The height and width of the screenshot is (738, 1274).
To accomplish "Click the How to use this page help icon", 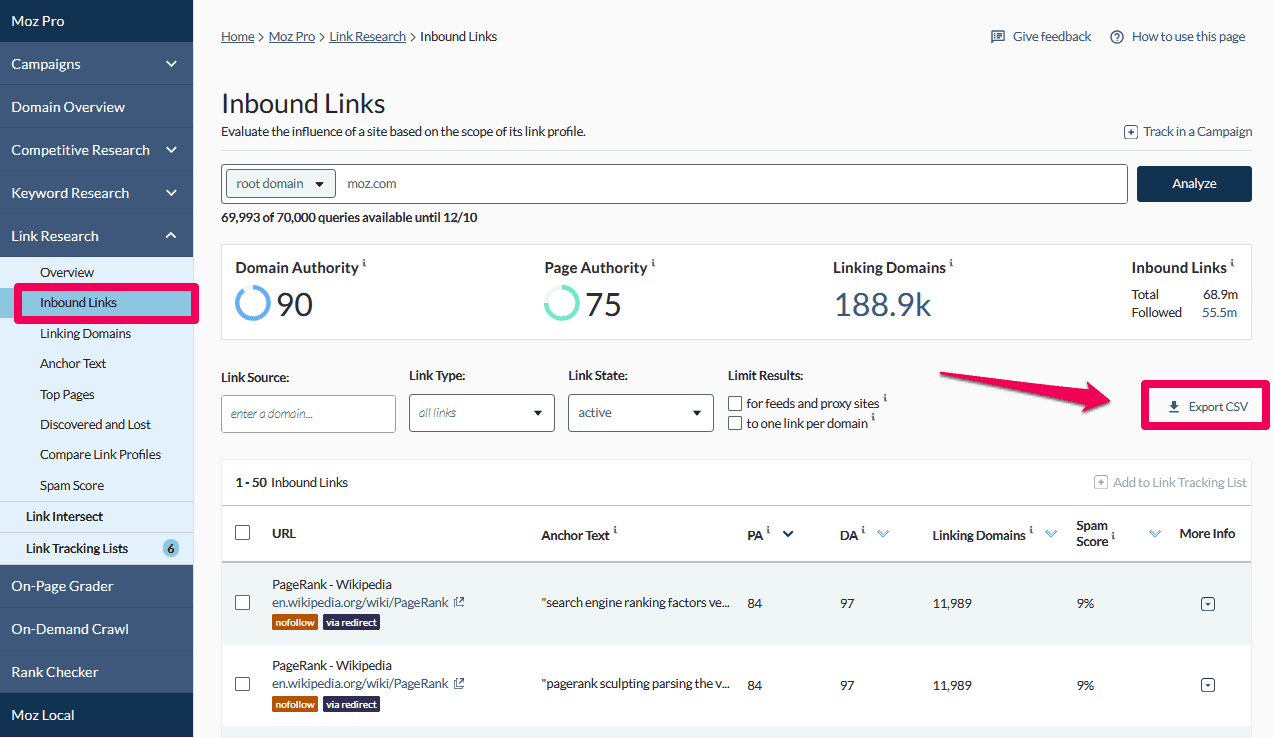I will point(1117,37).
